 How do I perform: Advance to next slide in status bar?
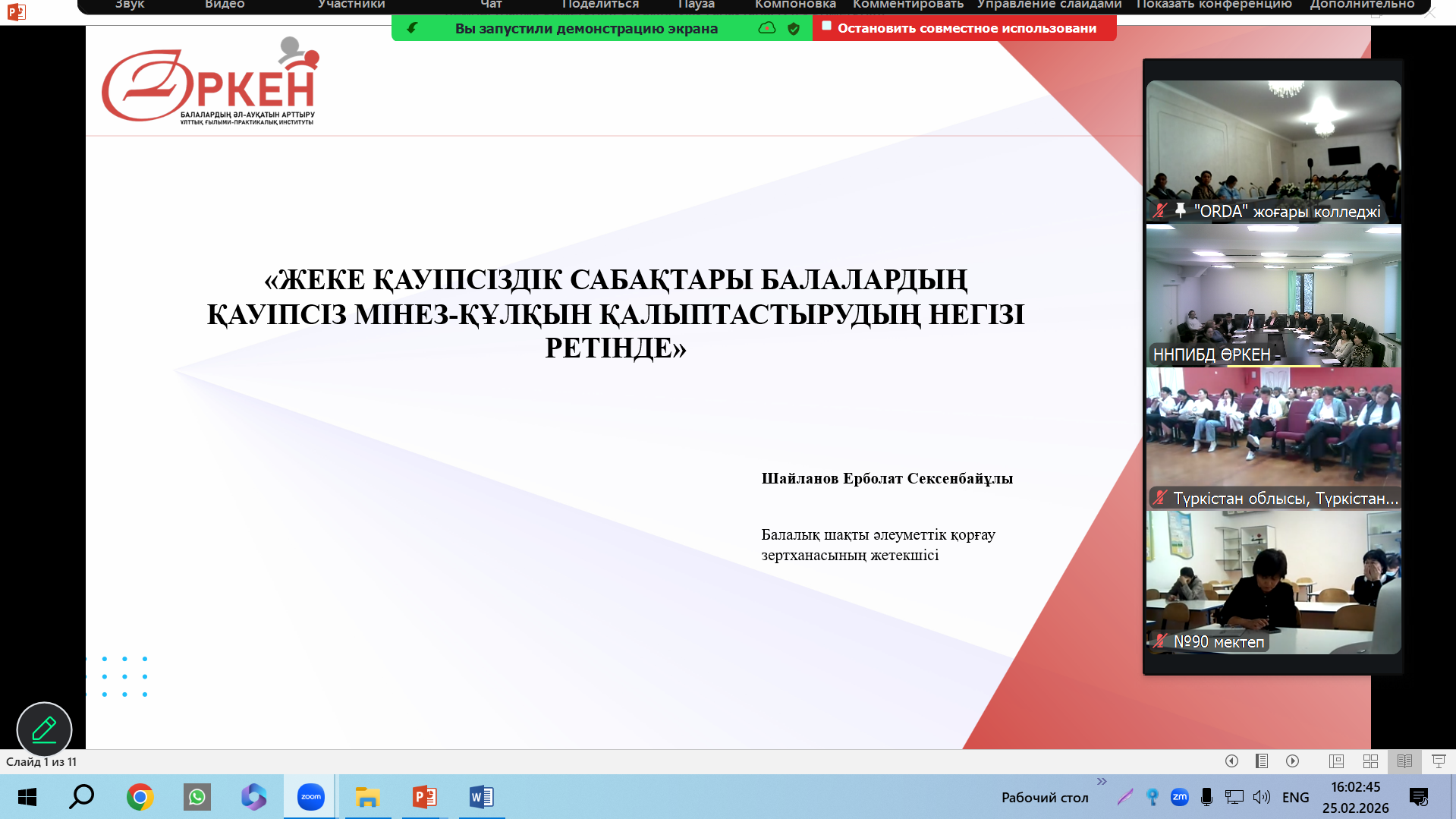pos(1293,761)
